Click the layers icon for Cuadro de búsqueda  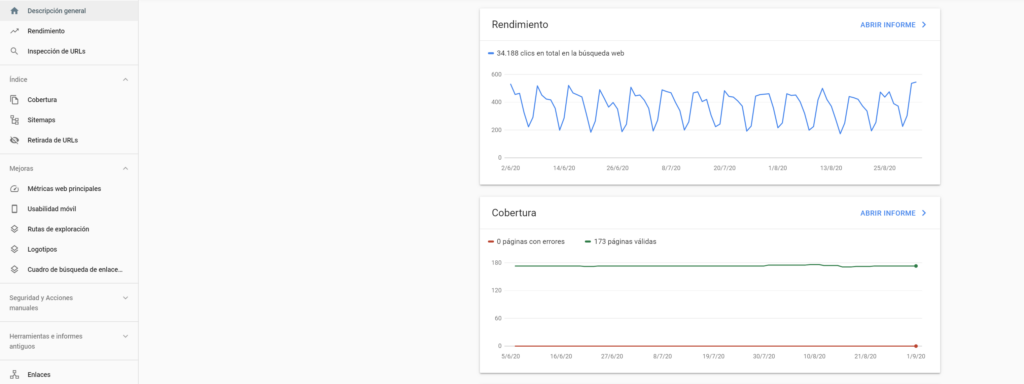14,270
